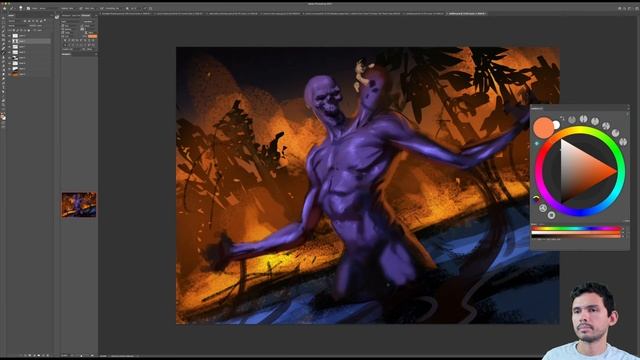Image resolution: width=640 pixels, height=360 pixels.
Task: Swap foreground and background colors in color wheel panel
Action: pyautogui.click(x=562, y=118)
